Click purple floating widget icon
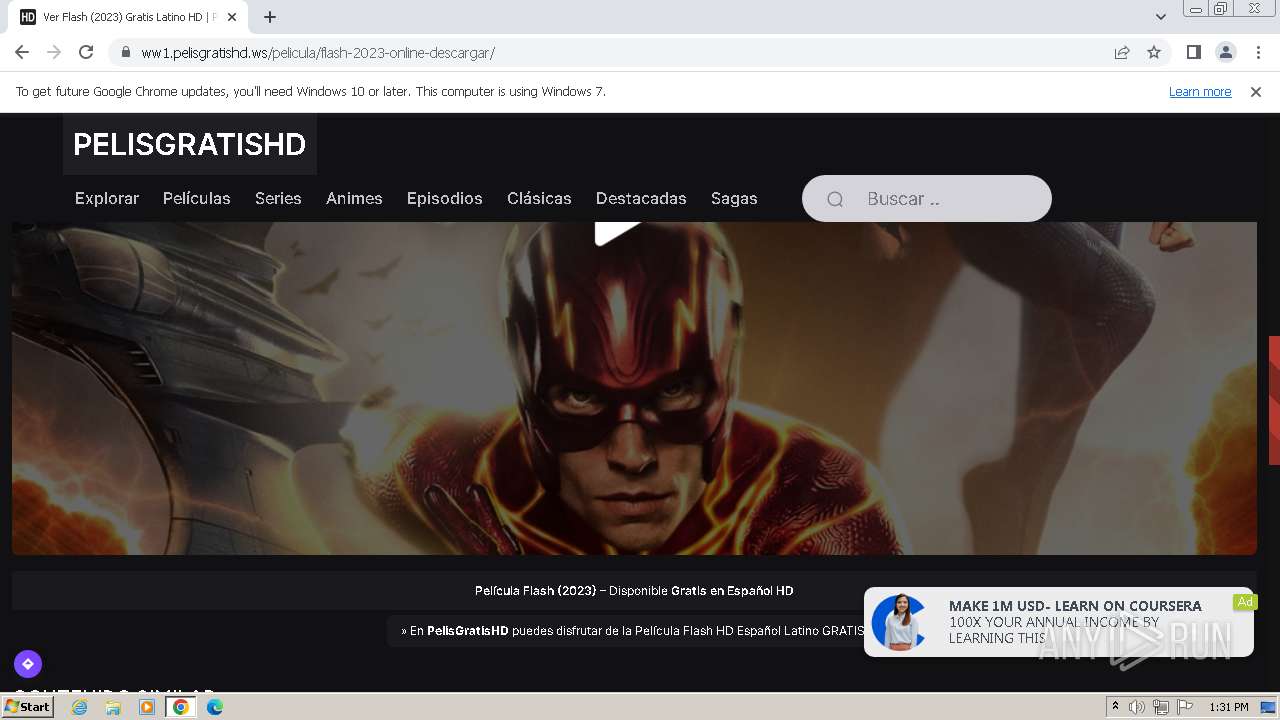 (x=28, y=663)
